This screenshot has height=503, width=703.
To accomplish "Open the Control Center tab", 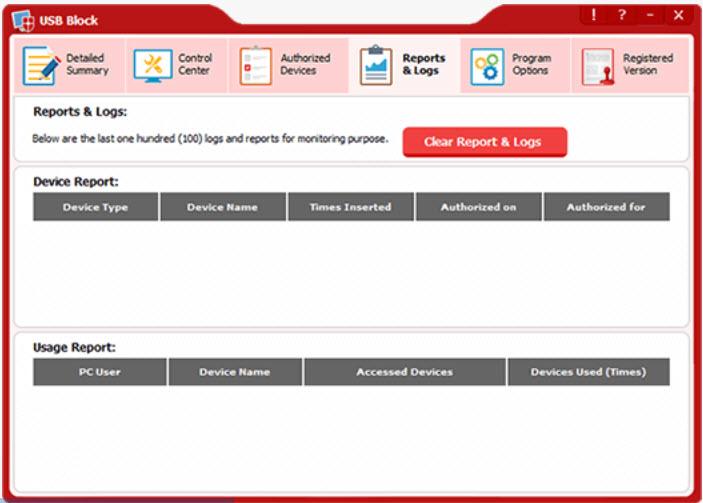I will [177, 65].
